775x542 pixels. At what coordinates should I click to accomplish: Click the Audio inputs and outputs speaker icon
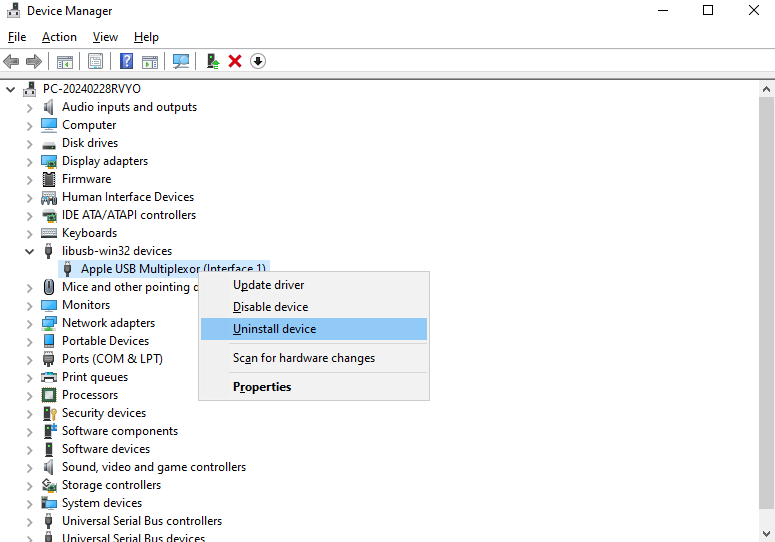click(48, 107)
